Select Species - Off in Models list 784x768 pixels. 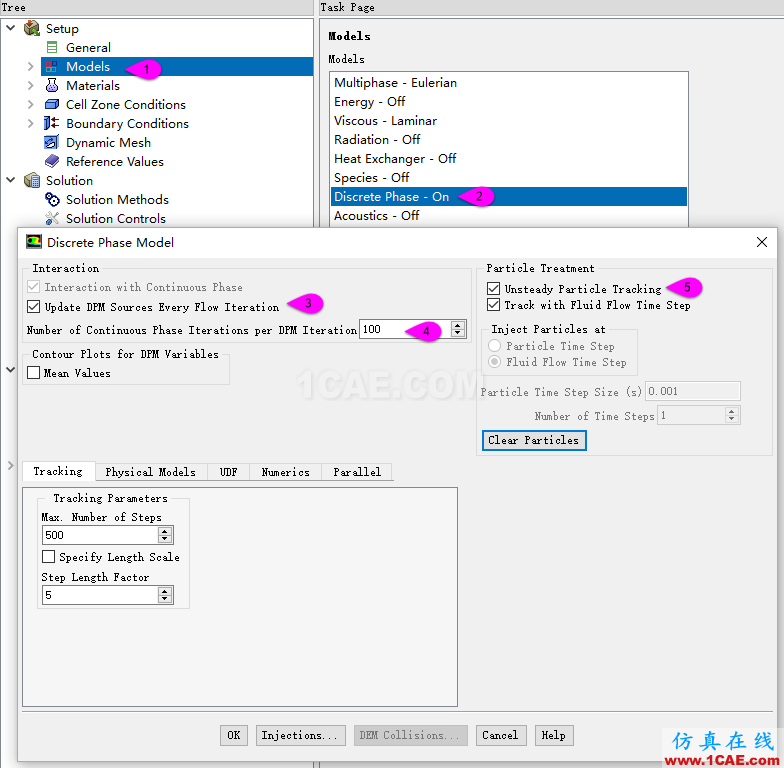[508, 178]
